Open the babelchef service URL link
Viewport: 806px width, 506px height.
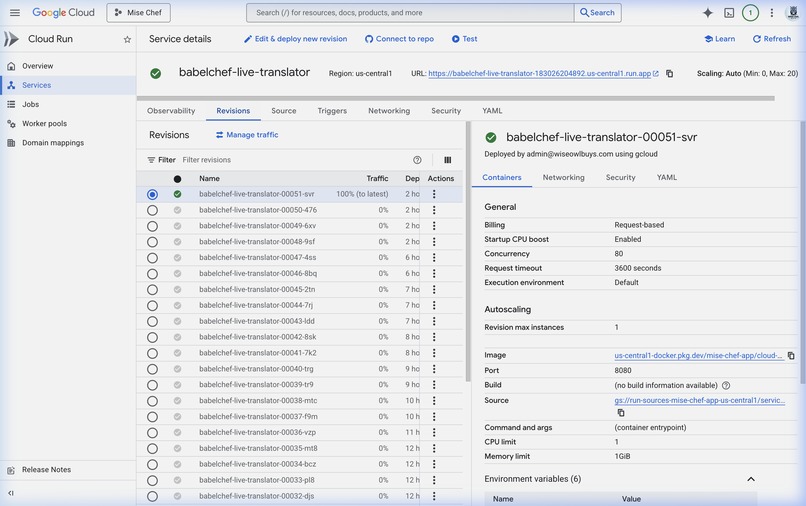coord(540,74)
